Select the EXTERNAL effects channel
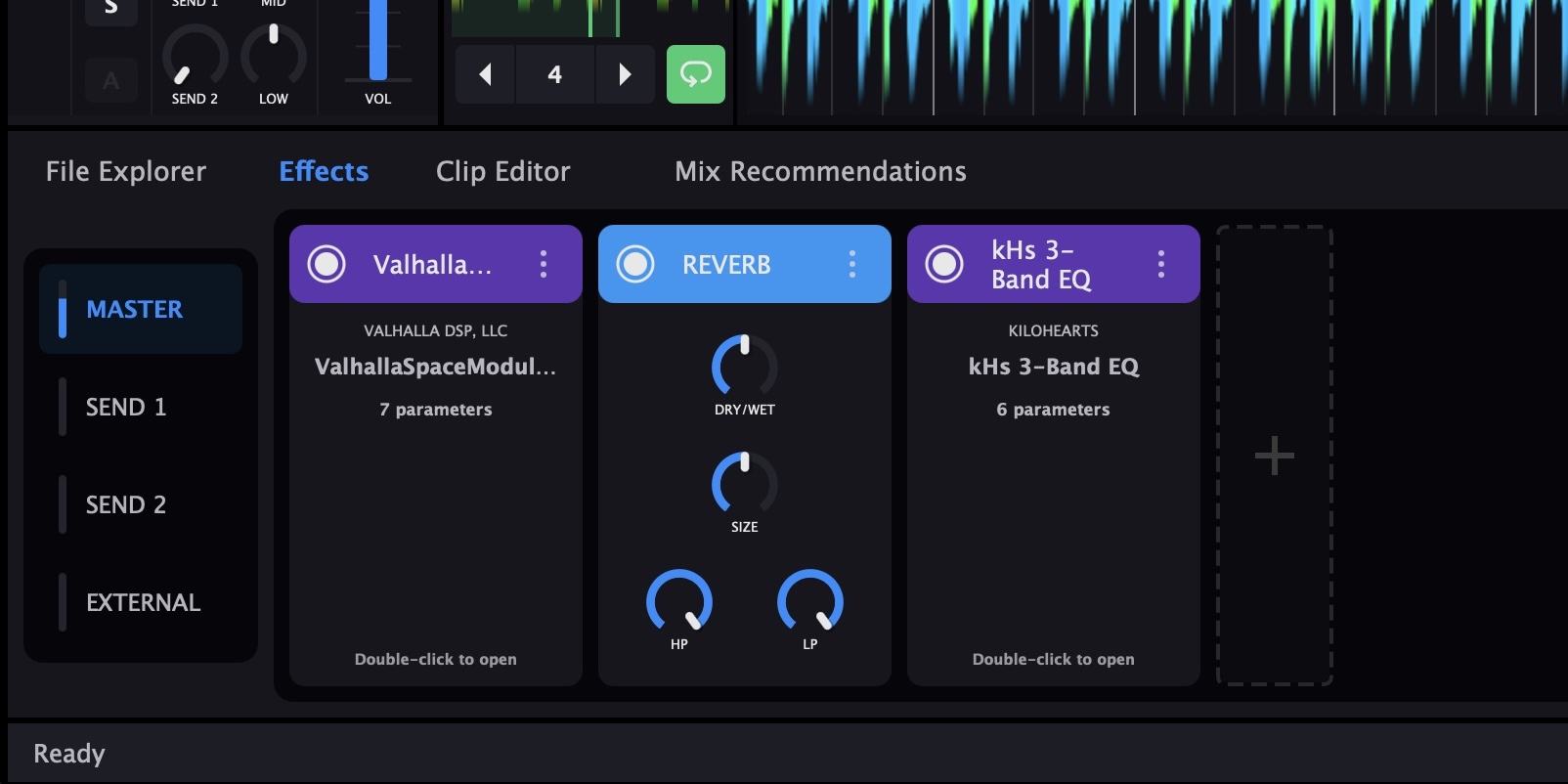 (x=141, y=602)
